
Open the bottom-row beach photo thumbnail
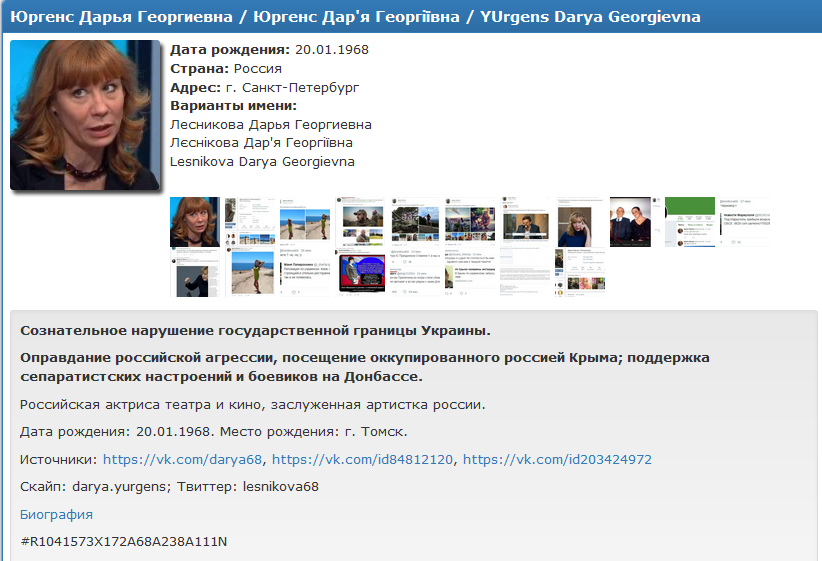click(x=251, y=275)
